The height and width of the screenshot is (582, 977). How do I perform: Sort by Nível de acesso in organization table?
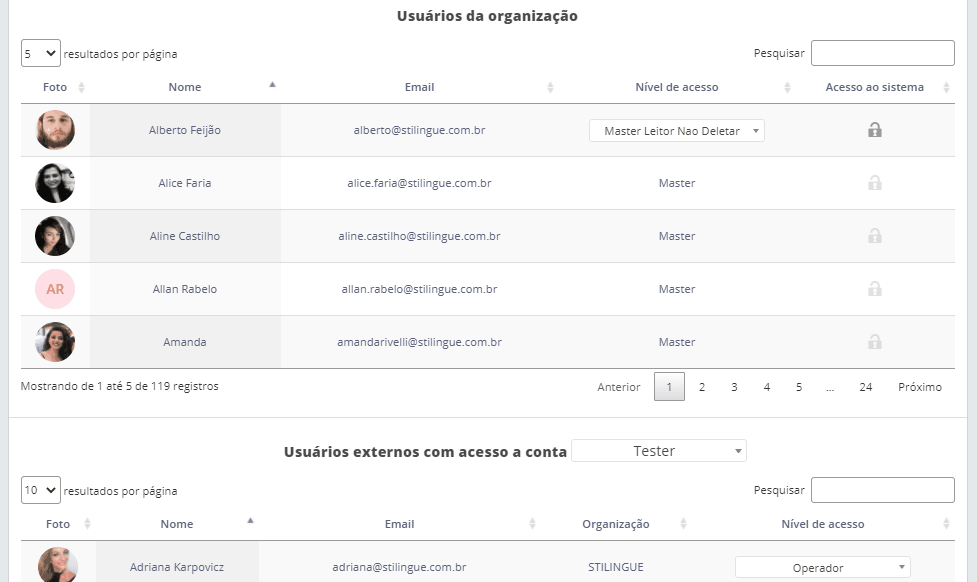676,87
